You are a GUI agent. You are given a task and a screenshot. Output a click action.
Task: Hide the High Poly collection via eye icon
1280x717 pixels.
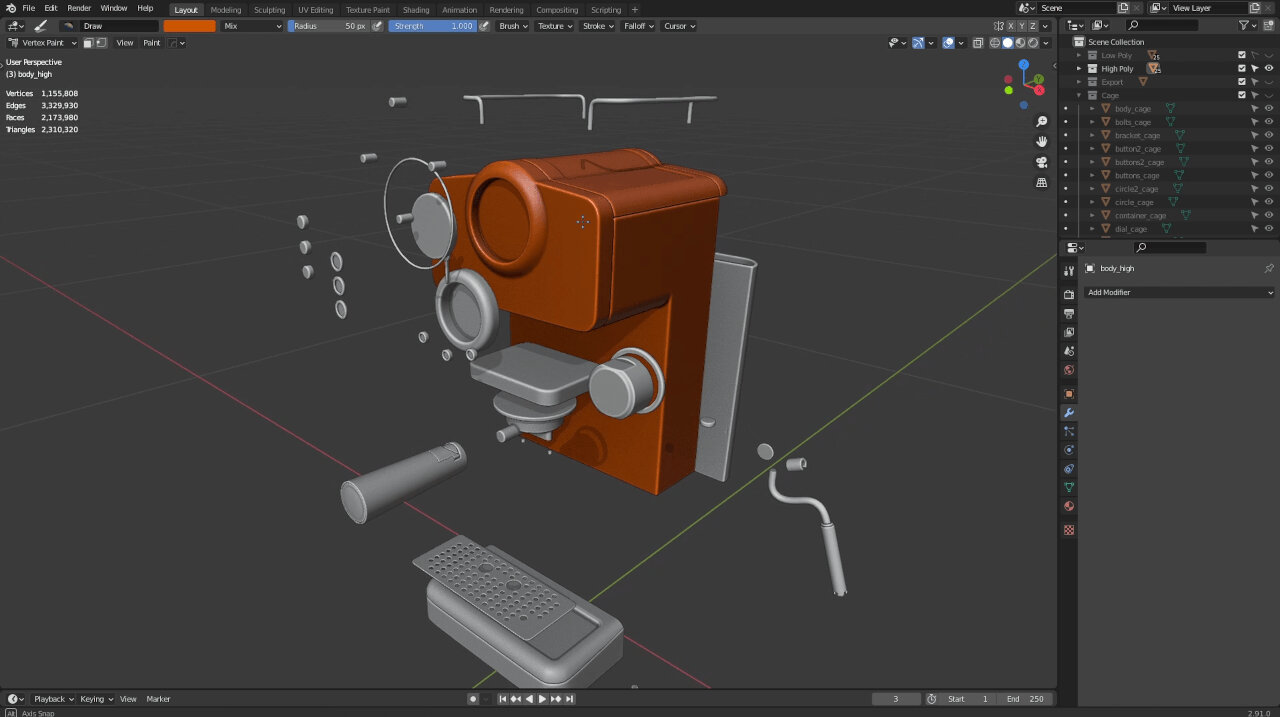coord(1268,69)
